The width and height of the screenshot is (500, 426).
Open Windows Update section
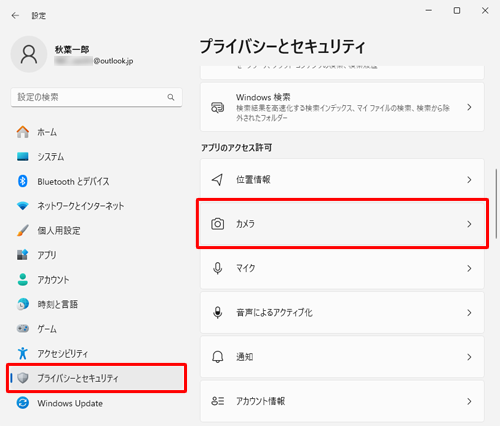coord(96,403)
